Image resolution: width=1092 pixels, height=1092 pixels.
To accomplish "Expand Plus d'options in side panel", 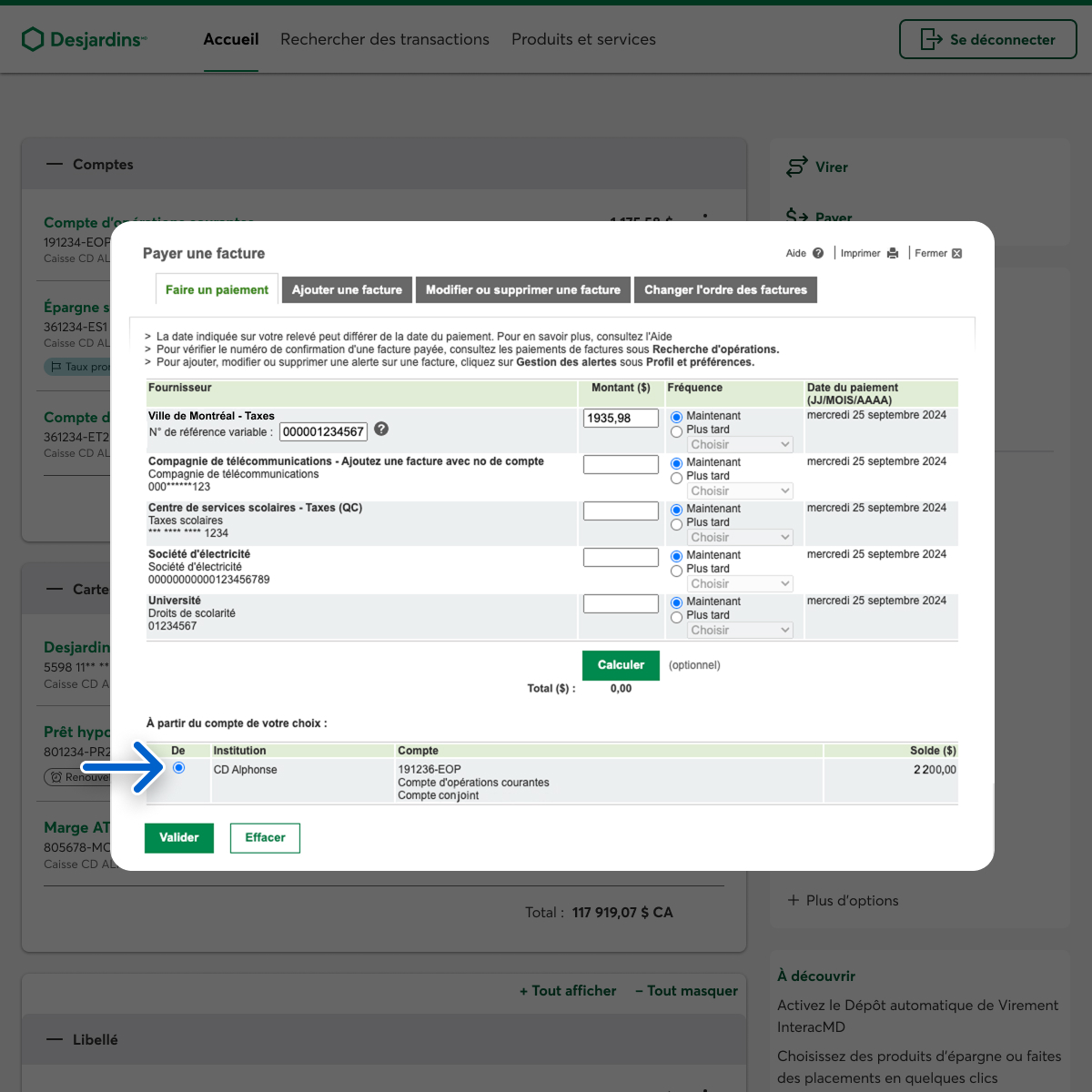I will click(843, 900).
